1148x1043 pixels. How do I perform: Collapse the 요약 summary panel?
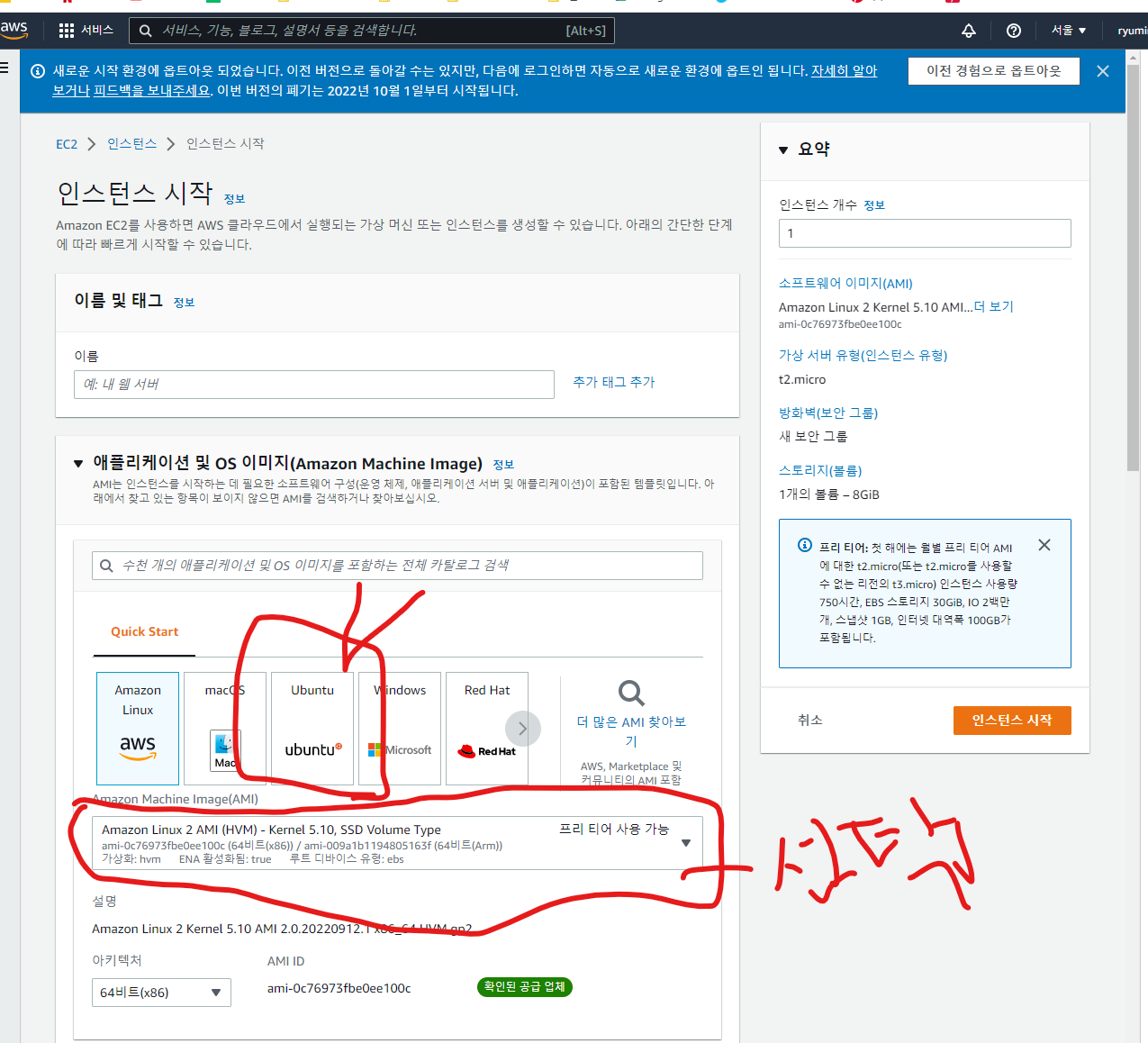(783, 150)
